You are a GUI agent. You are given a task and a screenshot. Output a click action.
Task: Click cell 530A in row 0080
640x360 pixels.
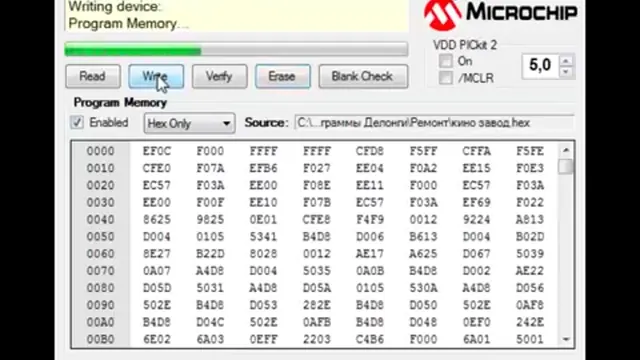pos(423,288)
